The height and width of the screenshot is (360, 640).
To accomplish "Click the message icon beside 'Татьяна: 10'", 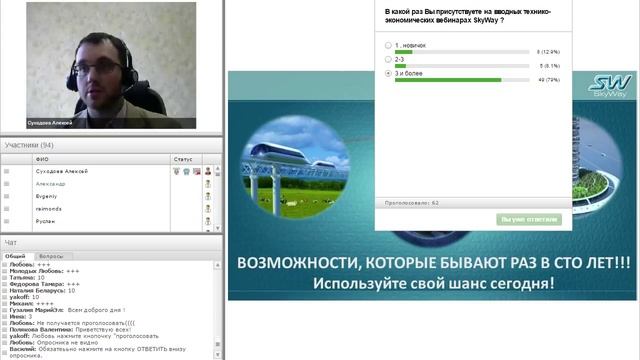I will click(x=5, y=278).
